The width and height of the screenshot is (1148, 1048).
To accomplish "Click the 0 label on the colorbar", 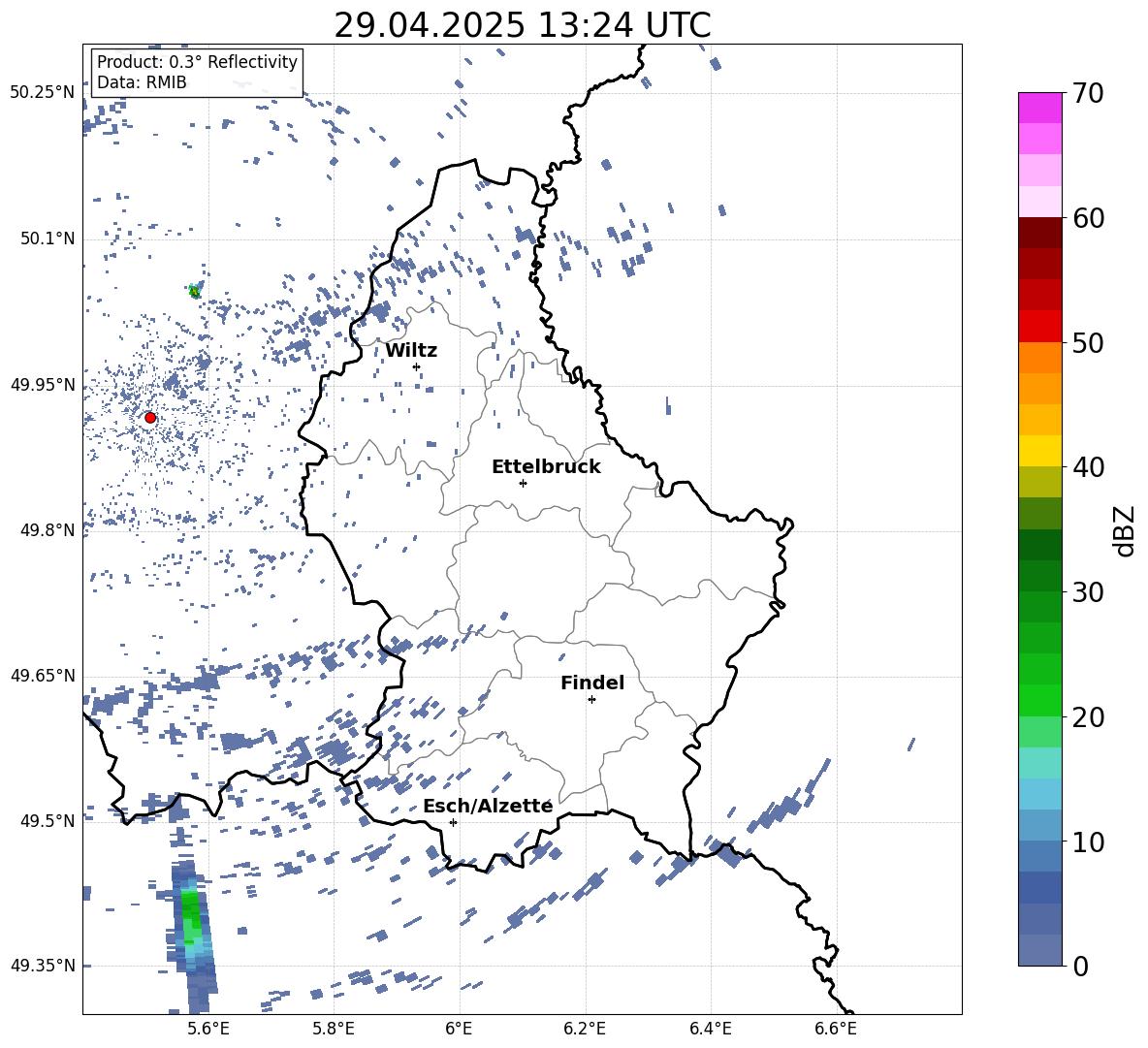I will click(x=1081, y=966).
